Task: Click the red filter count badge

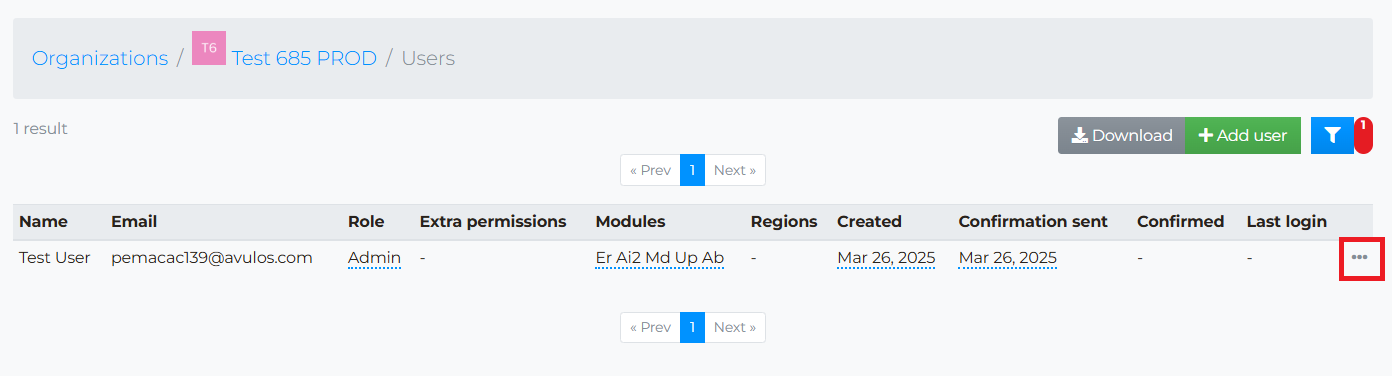Action: pyautogui.click(x=1363, y=135)
